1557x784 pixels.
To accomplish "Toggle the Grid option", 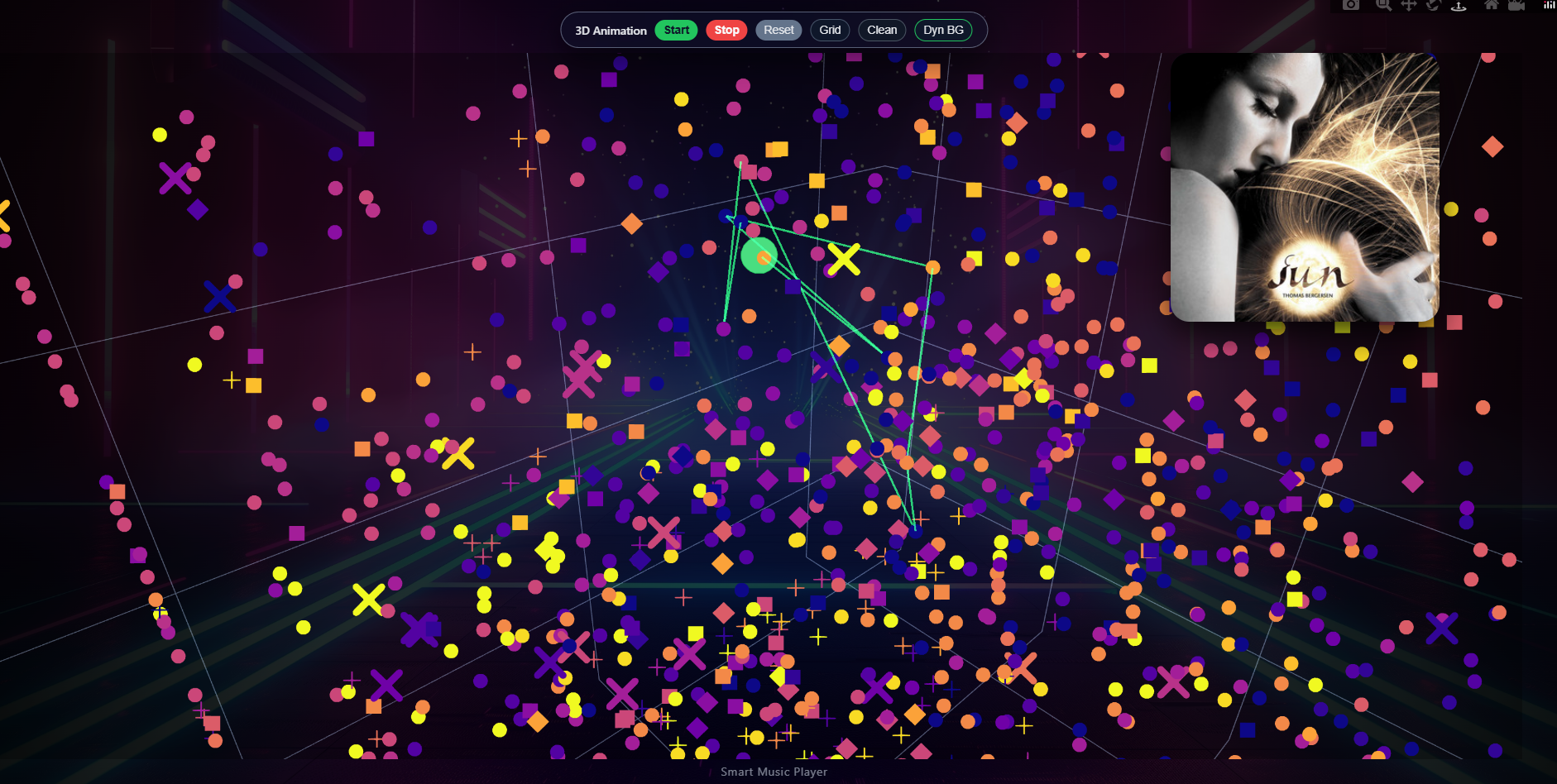I will pyautogui.click(x=830, y=30).
